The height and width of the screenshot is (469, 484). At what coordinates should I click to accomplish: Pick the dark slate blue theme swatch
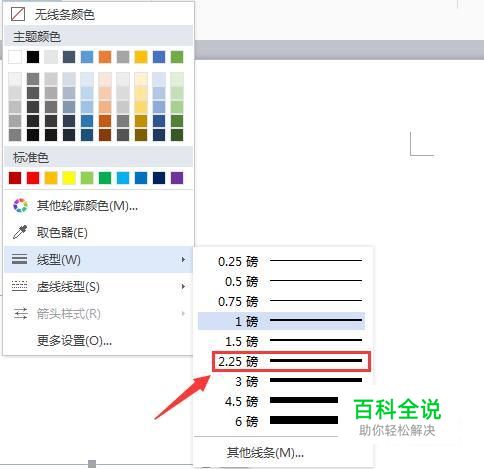[69, 57]
